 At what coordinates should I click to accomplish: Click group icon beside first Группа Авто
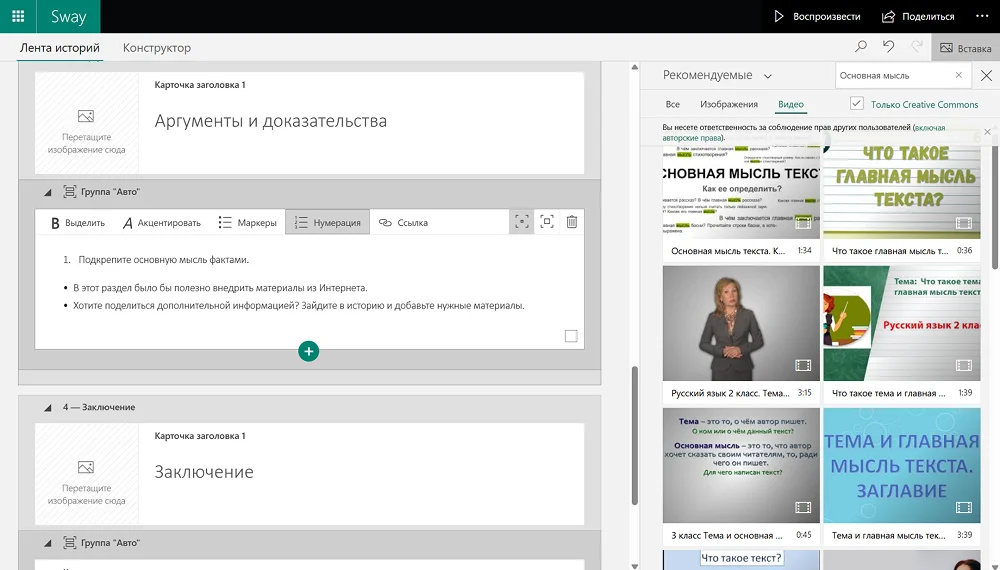70,191
